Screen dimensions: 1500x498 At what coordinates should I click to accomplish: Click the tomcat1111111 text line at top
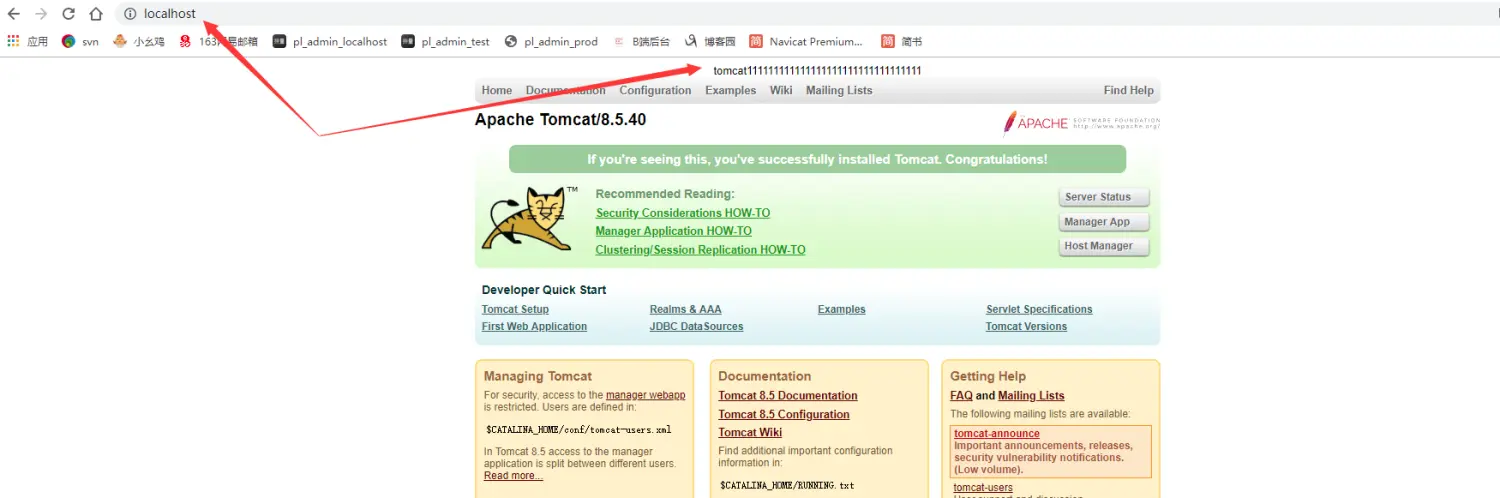click(817, 71)
